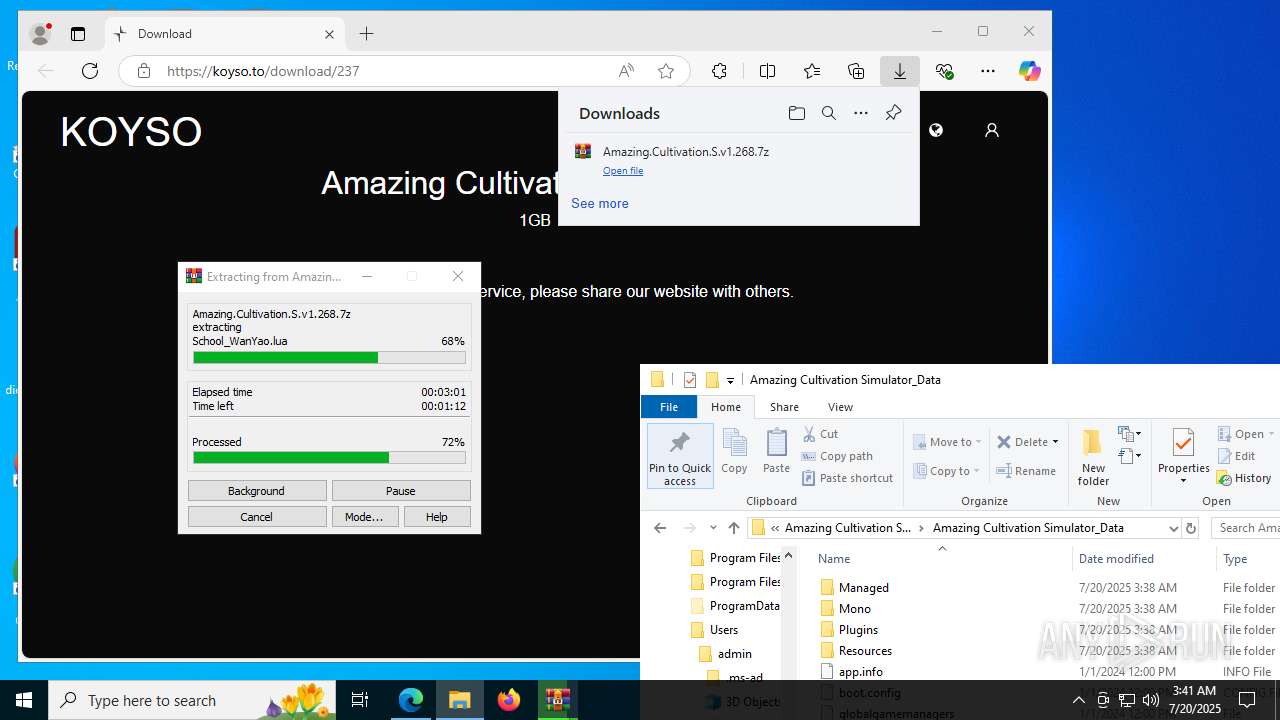Viewport: 1280px width, 720px height.
Task: Open Quick Access Toolbar customize dropdown
Action: pos(730,380)
